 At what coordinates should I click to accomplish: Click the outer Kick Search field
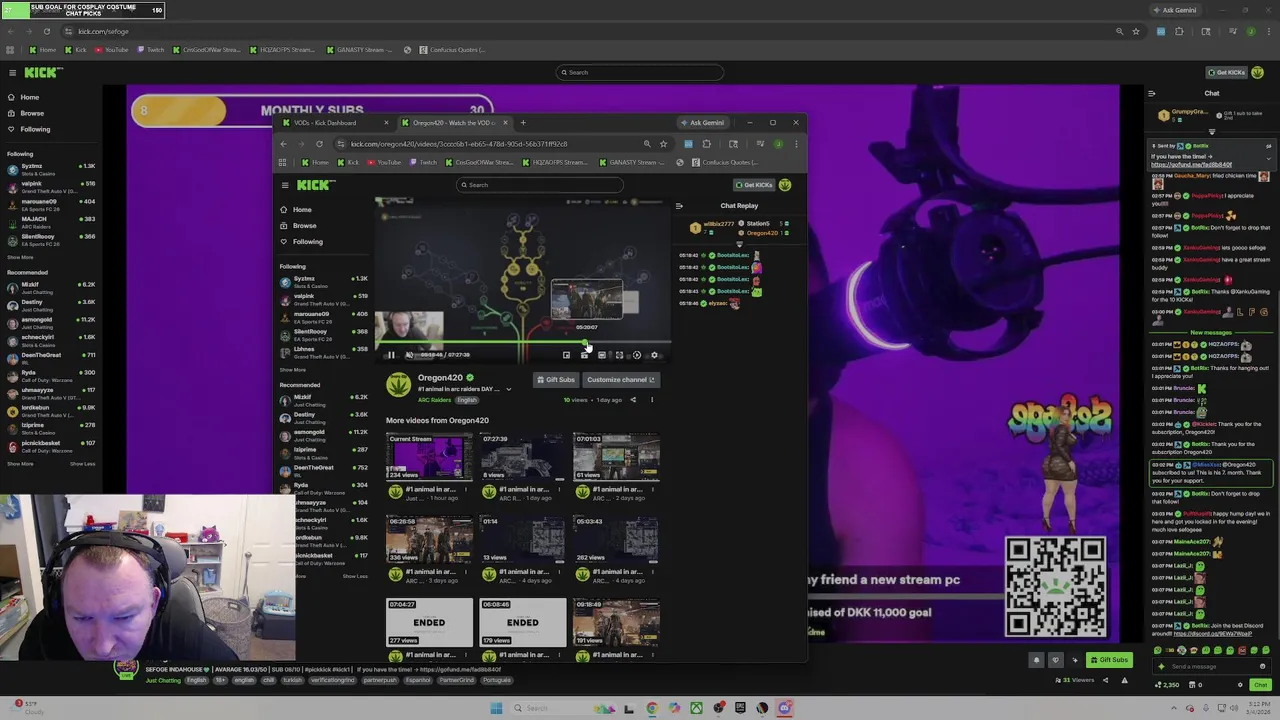click(x=640, y=72)
